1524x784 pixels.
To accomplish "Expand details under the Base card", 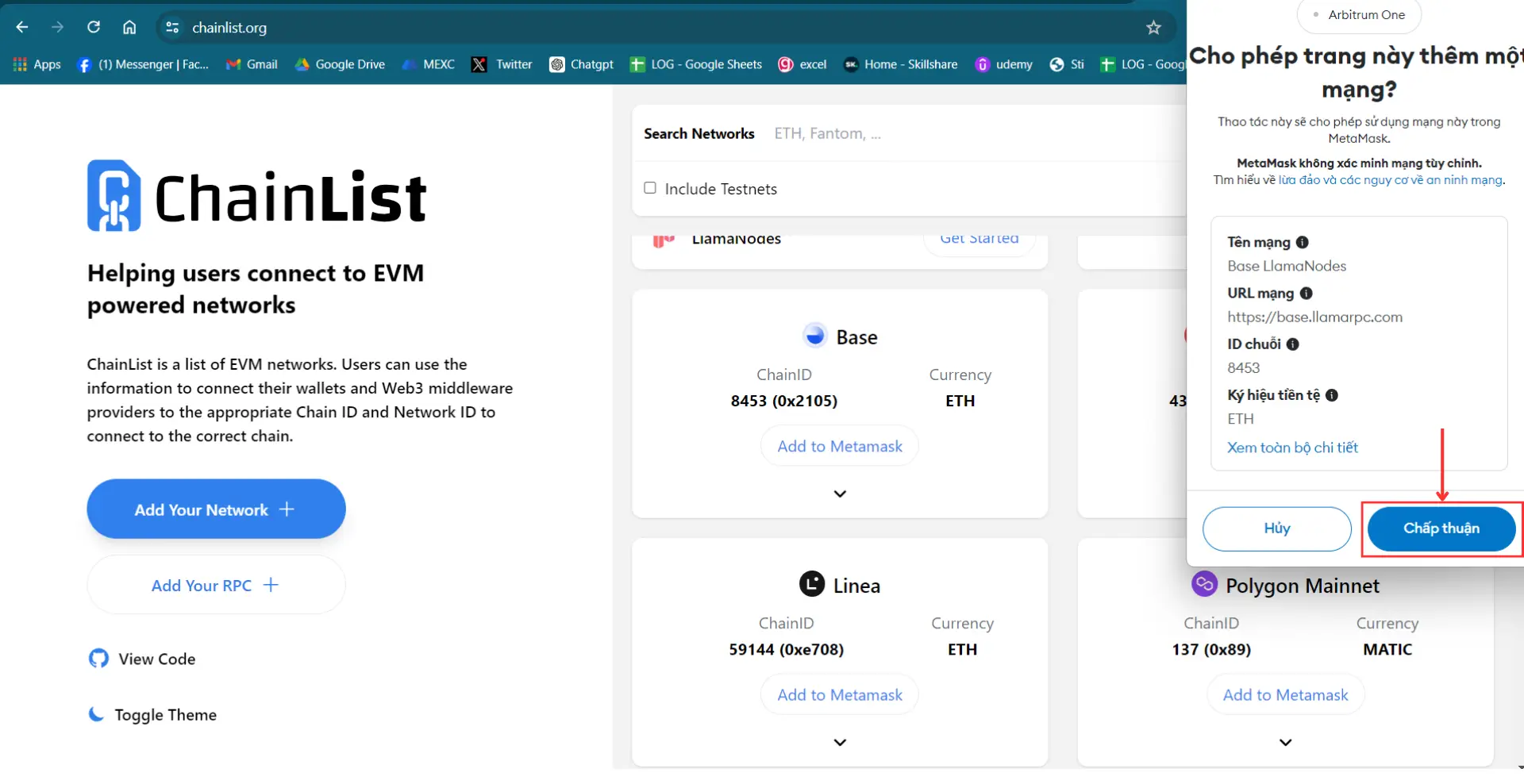I will point(839,493).
